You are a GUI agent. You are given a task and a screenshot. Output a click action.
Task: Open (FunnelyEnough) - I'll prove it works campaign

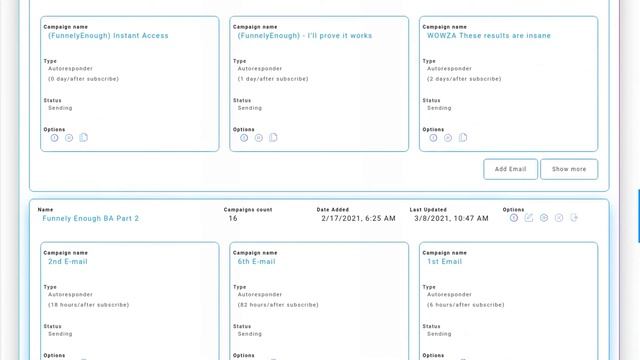click(305, 36)
